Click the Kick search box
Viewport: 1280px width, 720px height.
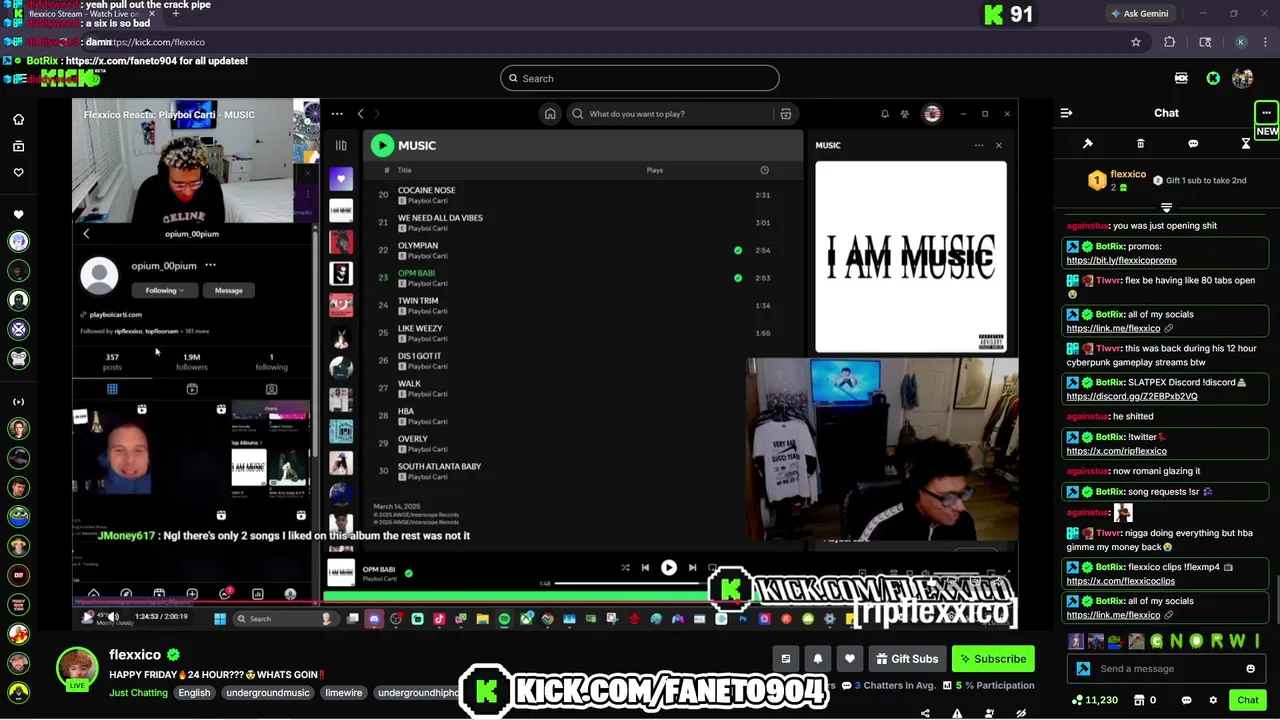point(640,78)
